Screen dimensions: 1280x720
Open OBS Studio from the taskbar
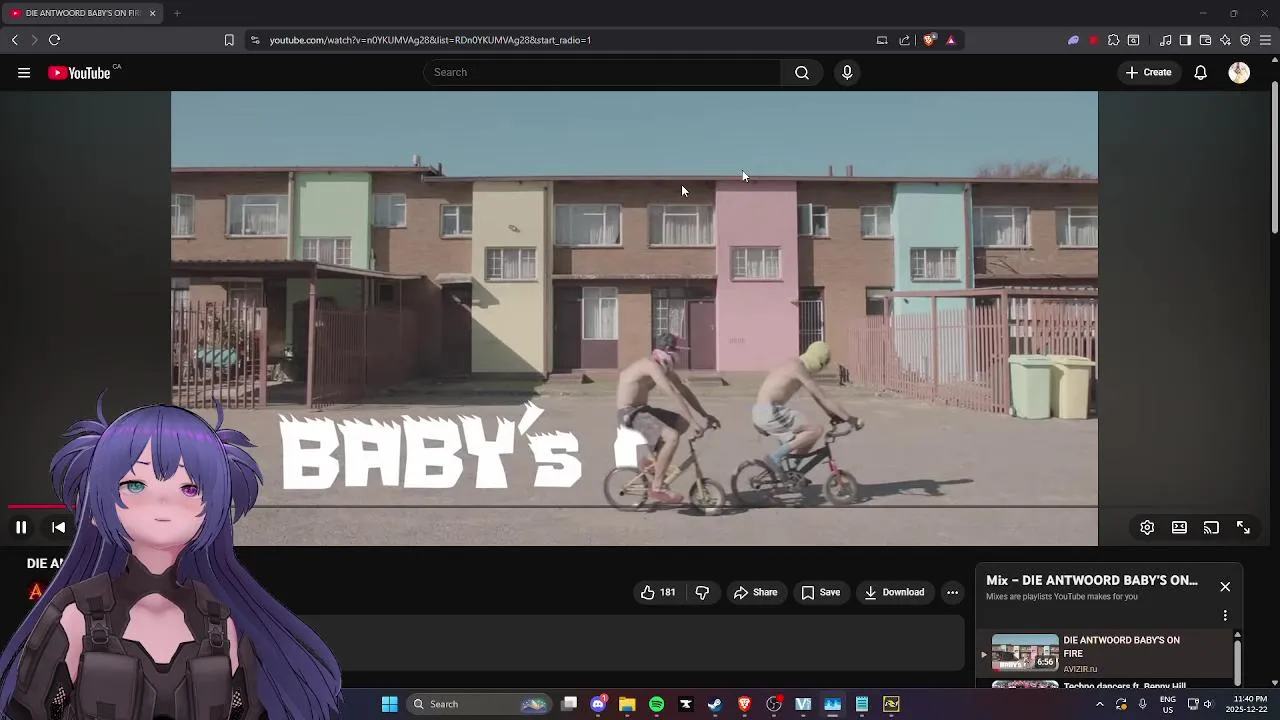[774, 704]
